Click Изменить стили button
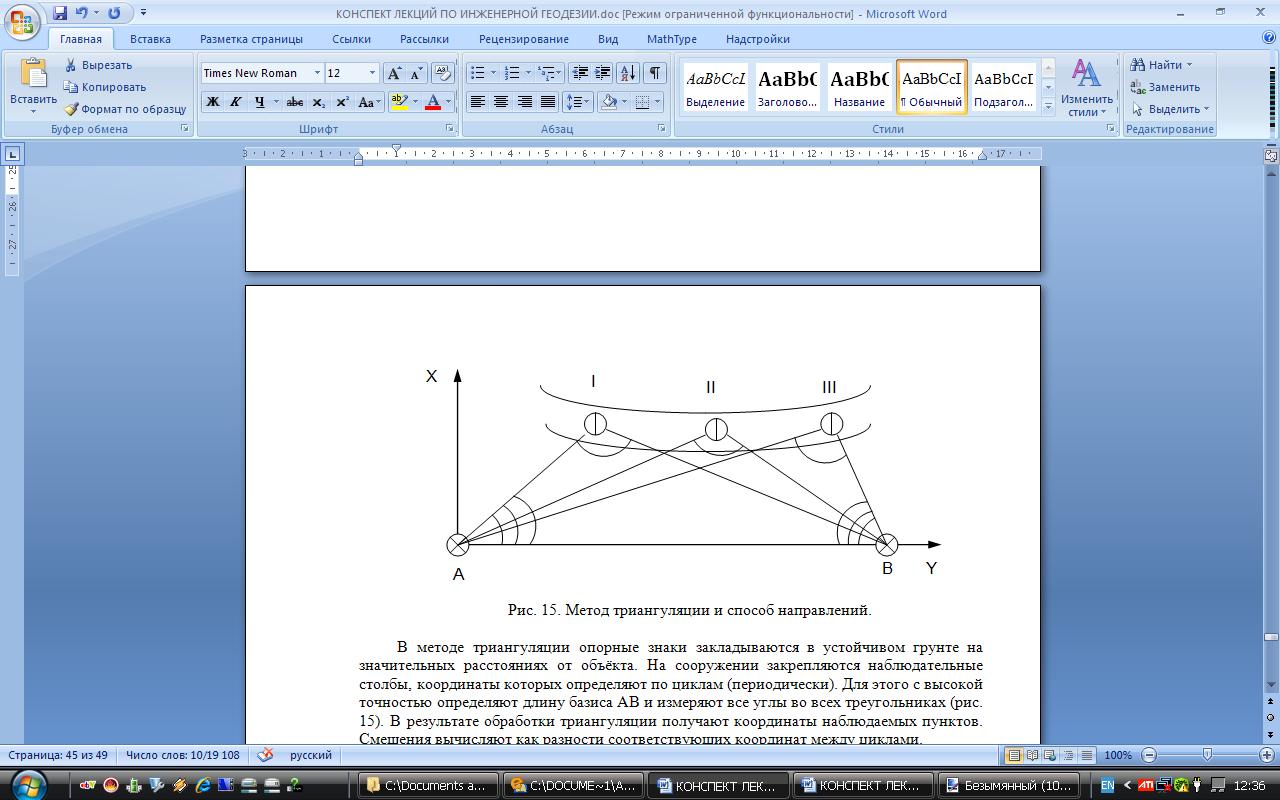 (x=1087, y=87)
